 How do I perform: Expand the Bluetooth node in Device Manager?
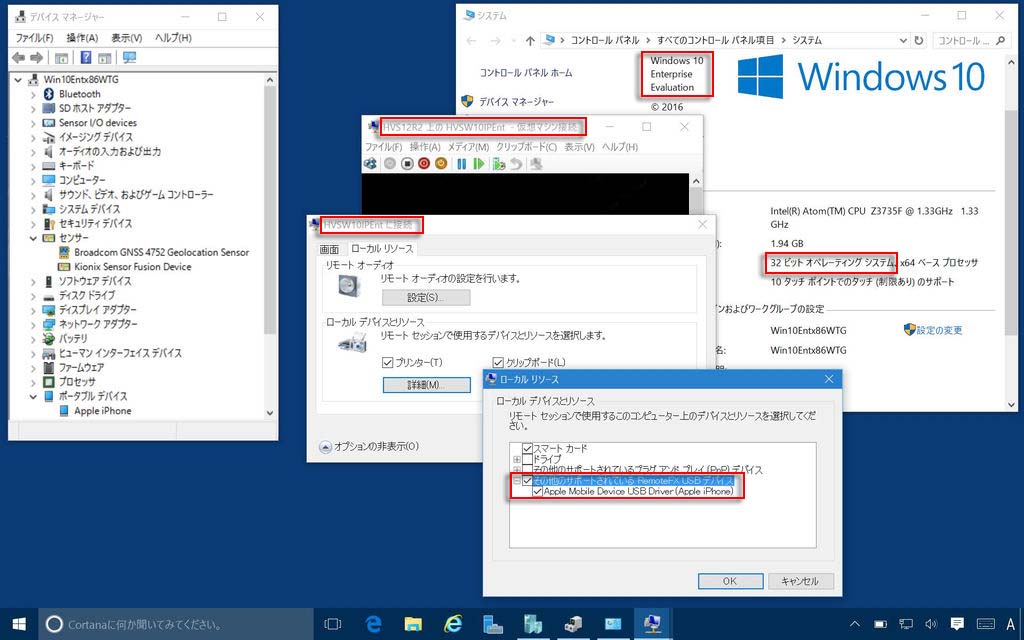pyautogui.click(x=33, y=94)
